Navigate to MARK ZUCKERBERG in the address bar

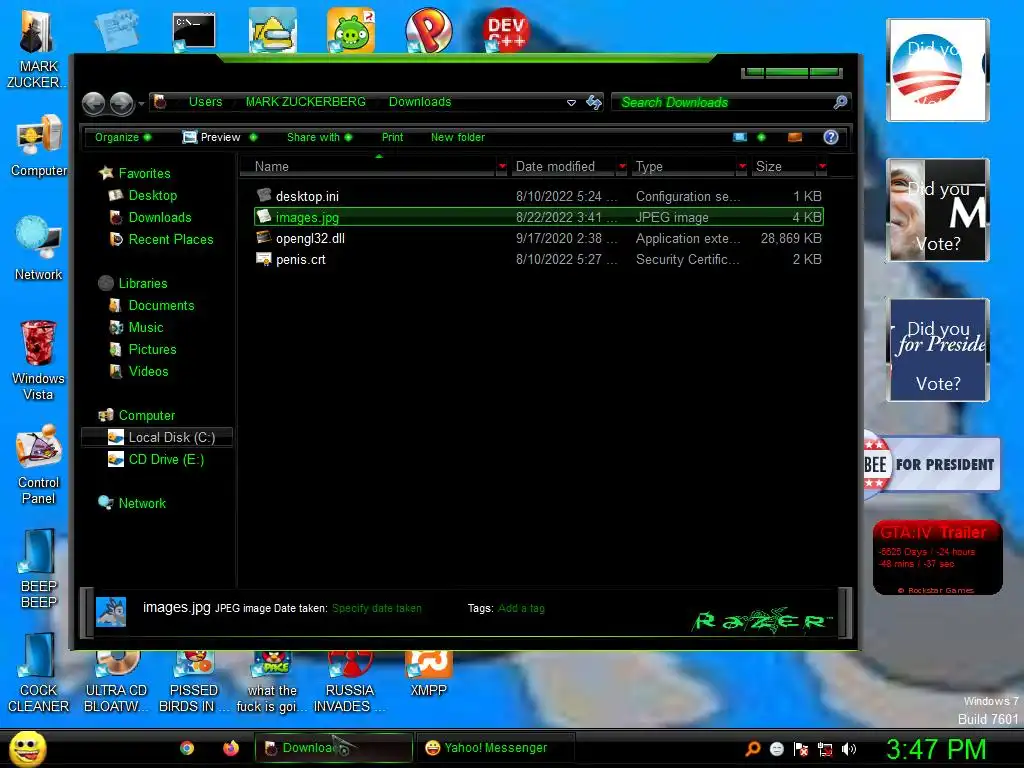(306, 102)
